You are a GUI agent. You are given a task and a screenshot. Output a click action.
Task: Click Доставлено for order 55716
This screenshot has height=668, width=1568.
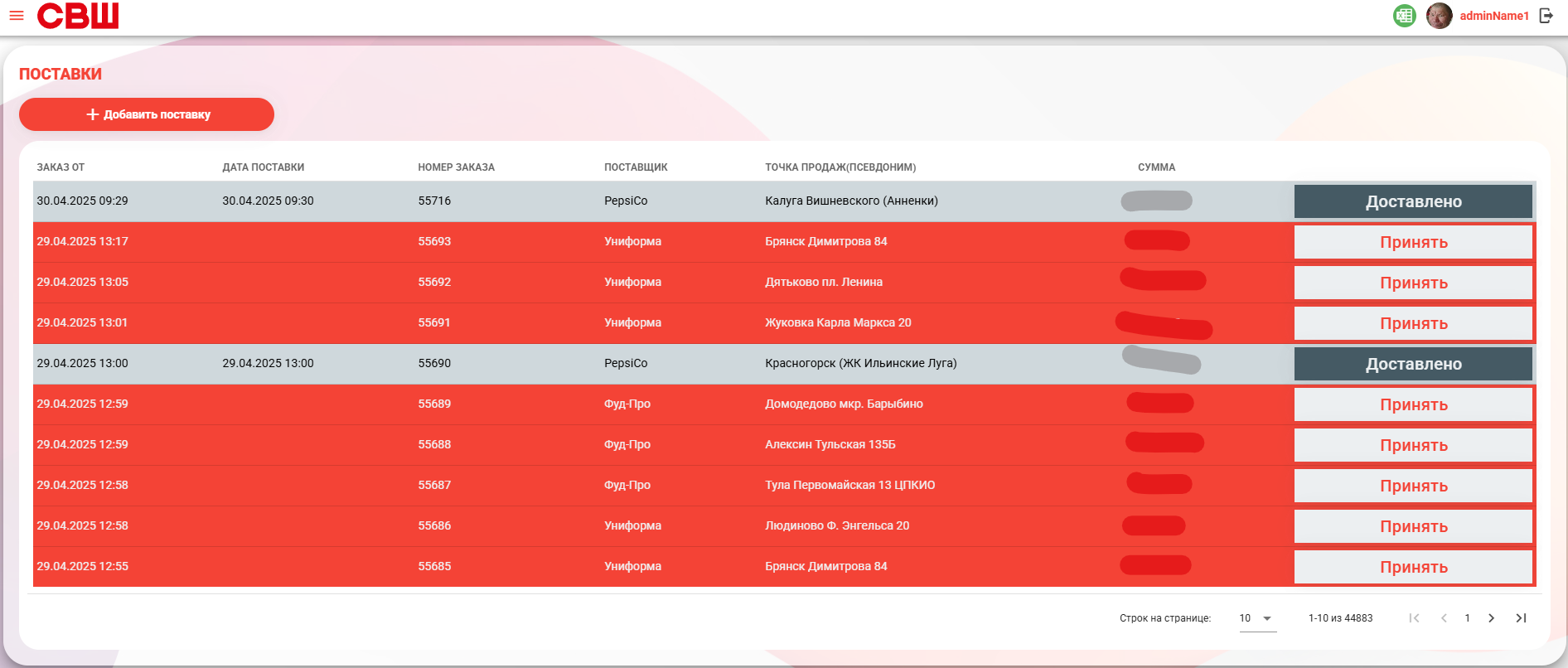click(x=1413, y=201)
